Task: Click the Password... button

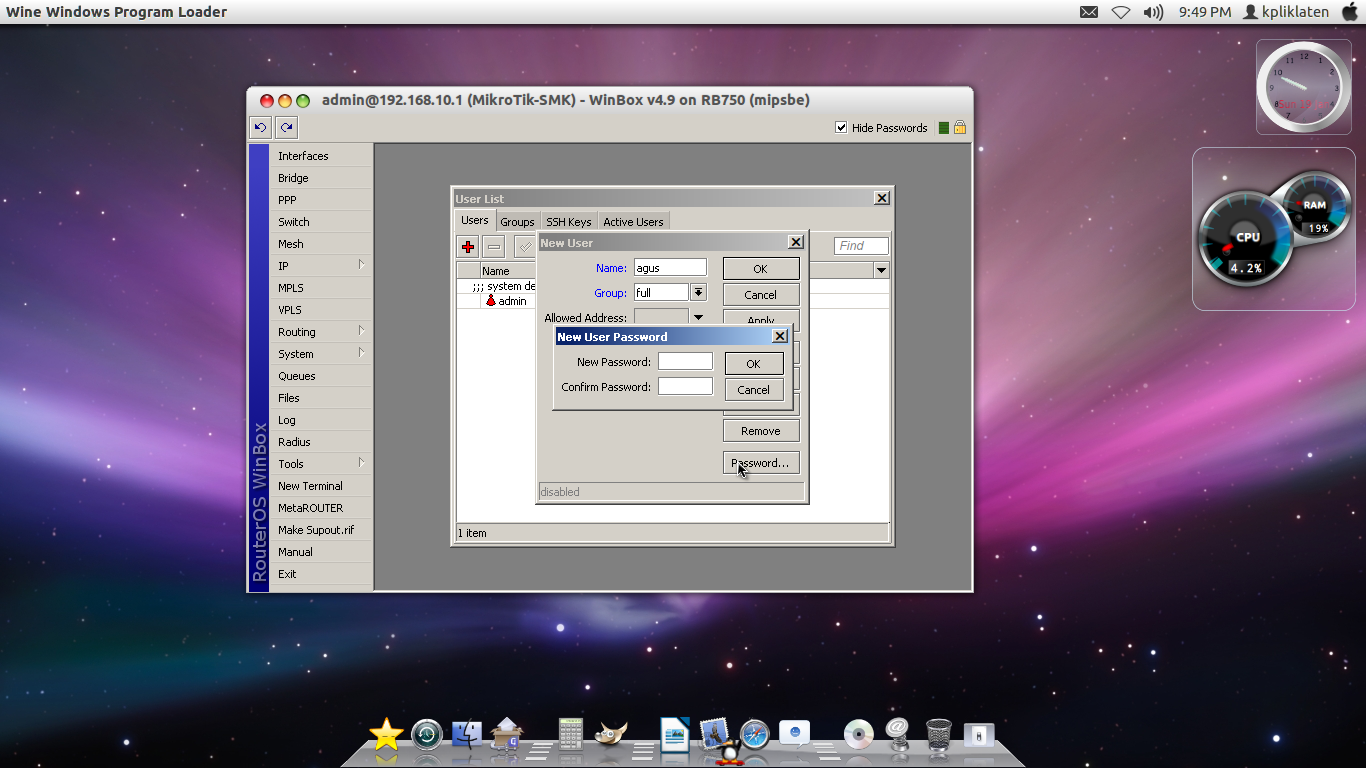Action: [x=761, y=463]
